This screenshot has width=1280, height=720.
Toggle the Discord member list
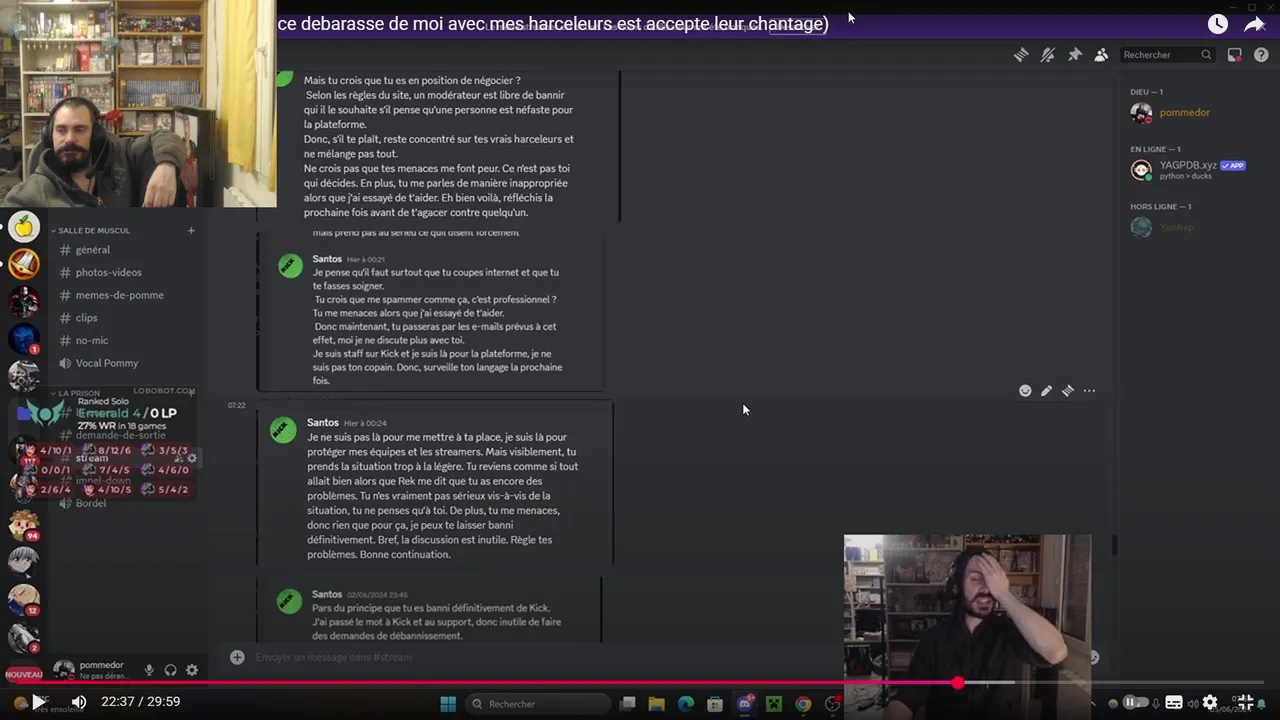(1101, 55)
